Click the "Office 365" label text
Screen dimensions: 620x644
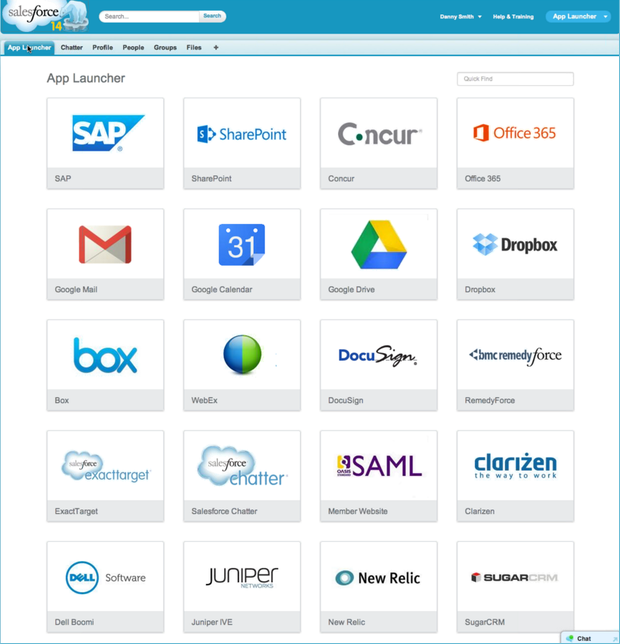tap(482, 179)
